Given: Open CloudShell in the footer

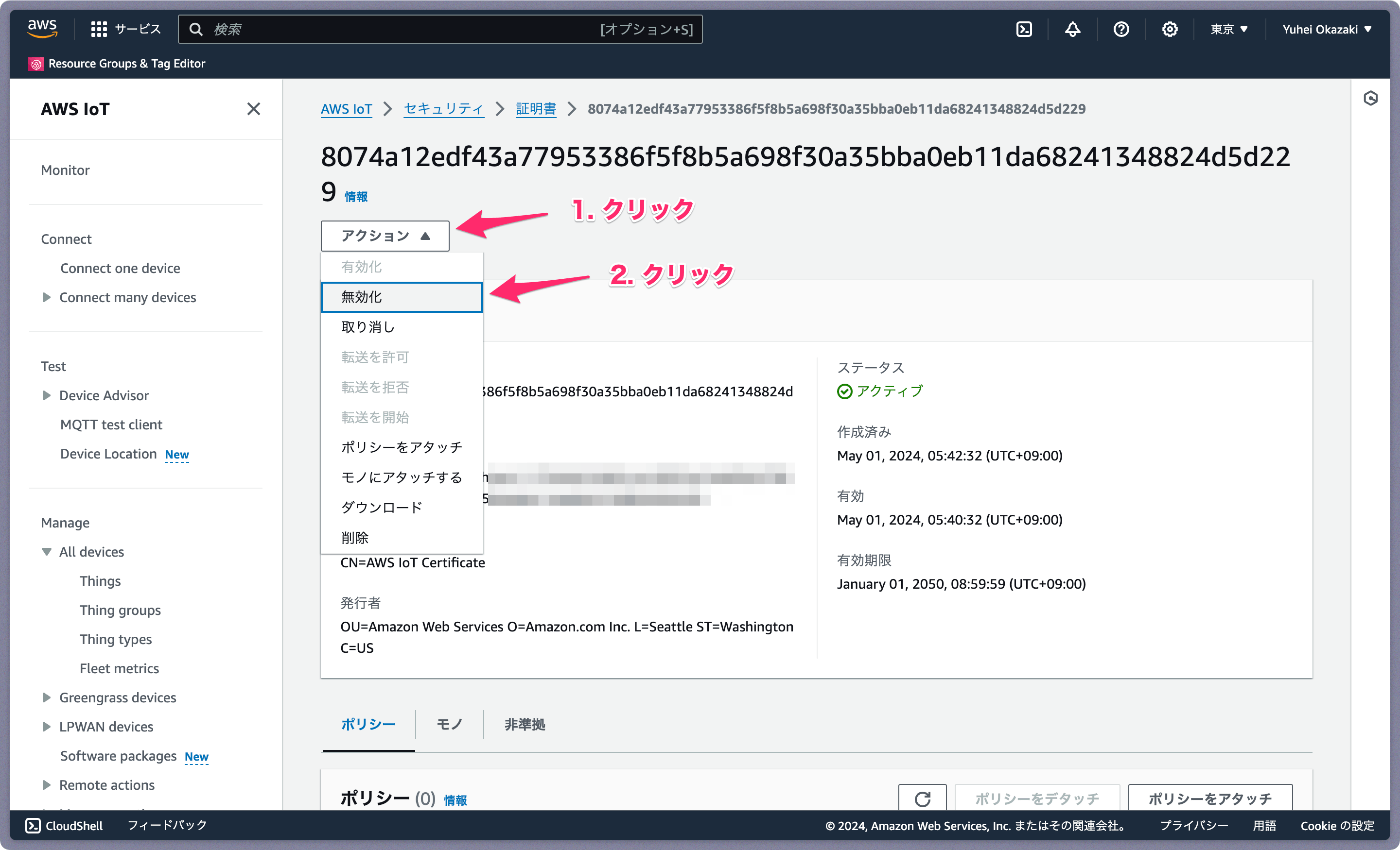Looking at the screenshot, I should 64,826.
